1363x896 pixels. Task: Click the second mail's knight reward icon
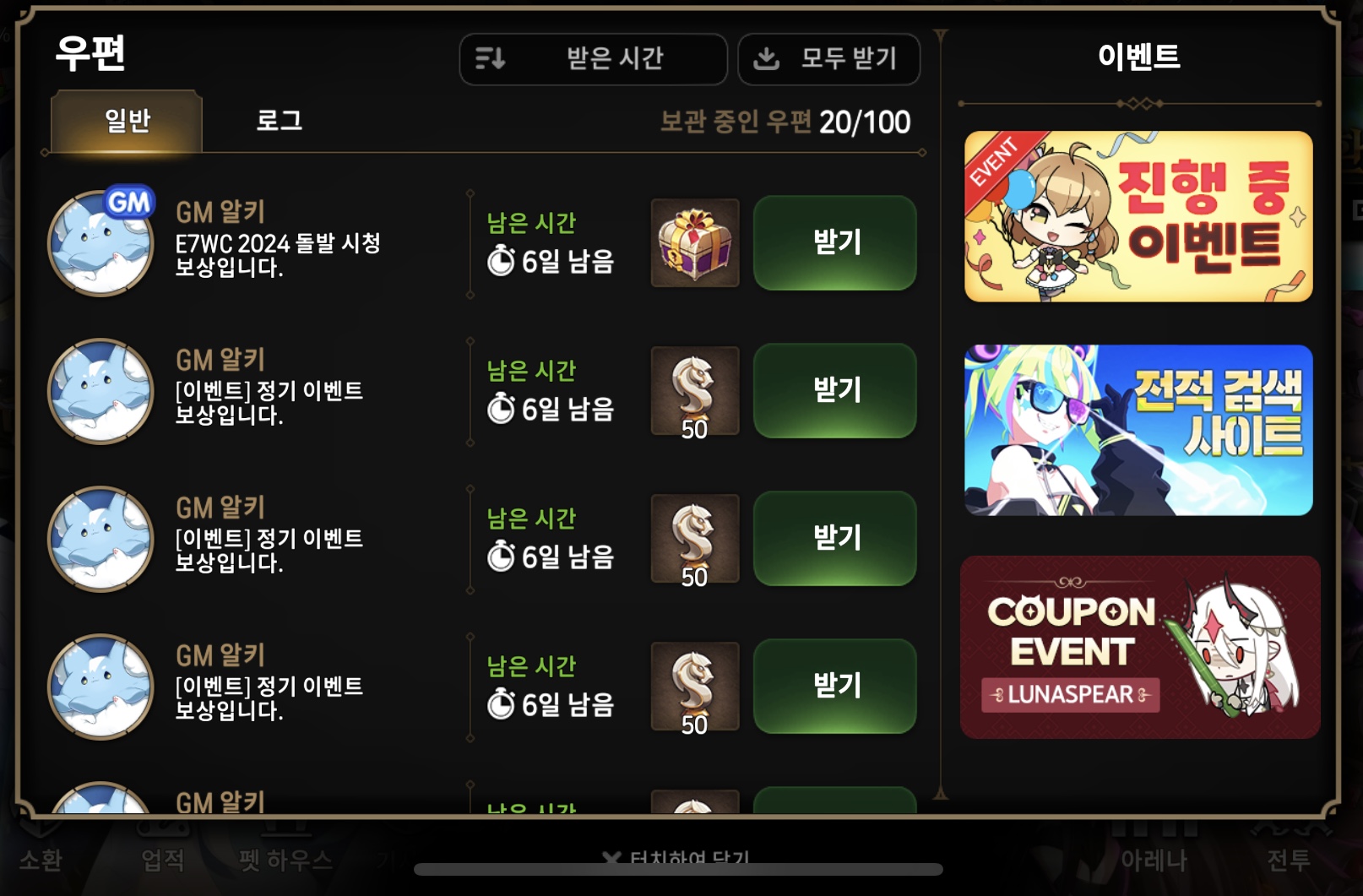click(695, 391)
